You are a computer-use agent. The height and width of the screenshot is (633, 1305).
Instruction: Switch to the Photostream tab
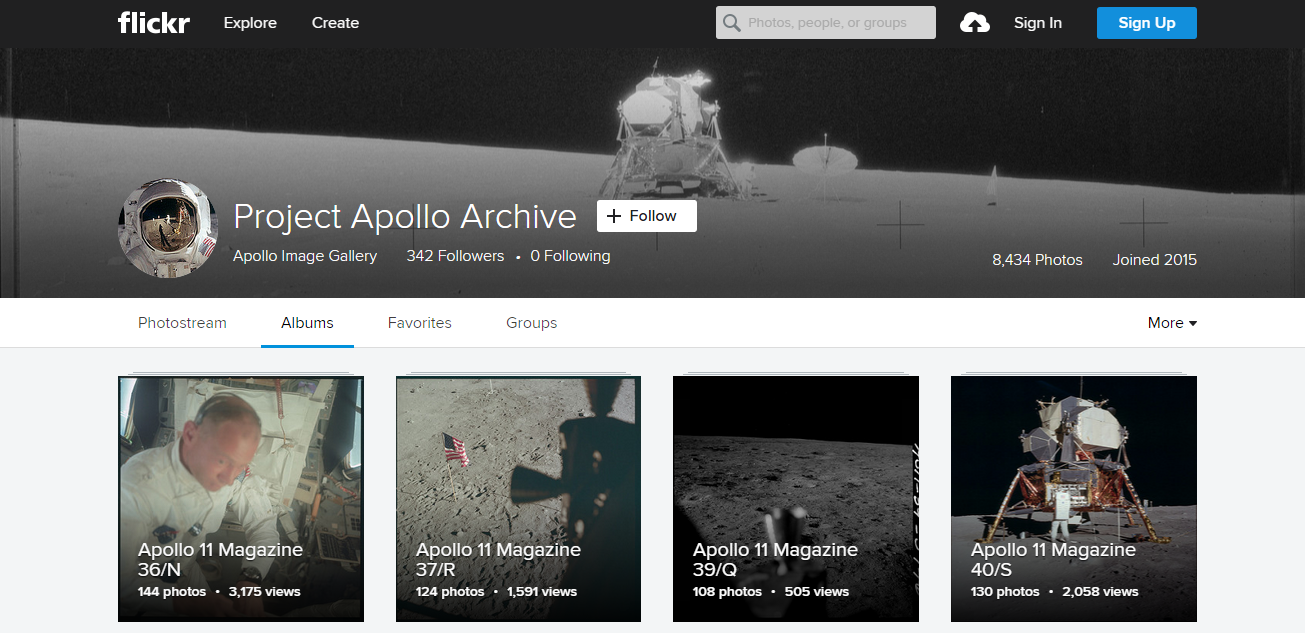coord(182,323)
